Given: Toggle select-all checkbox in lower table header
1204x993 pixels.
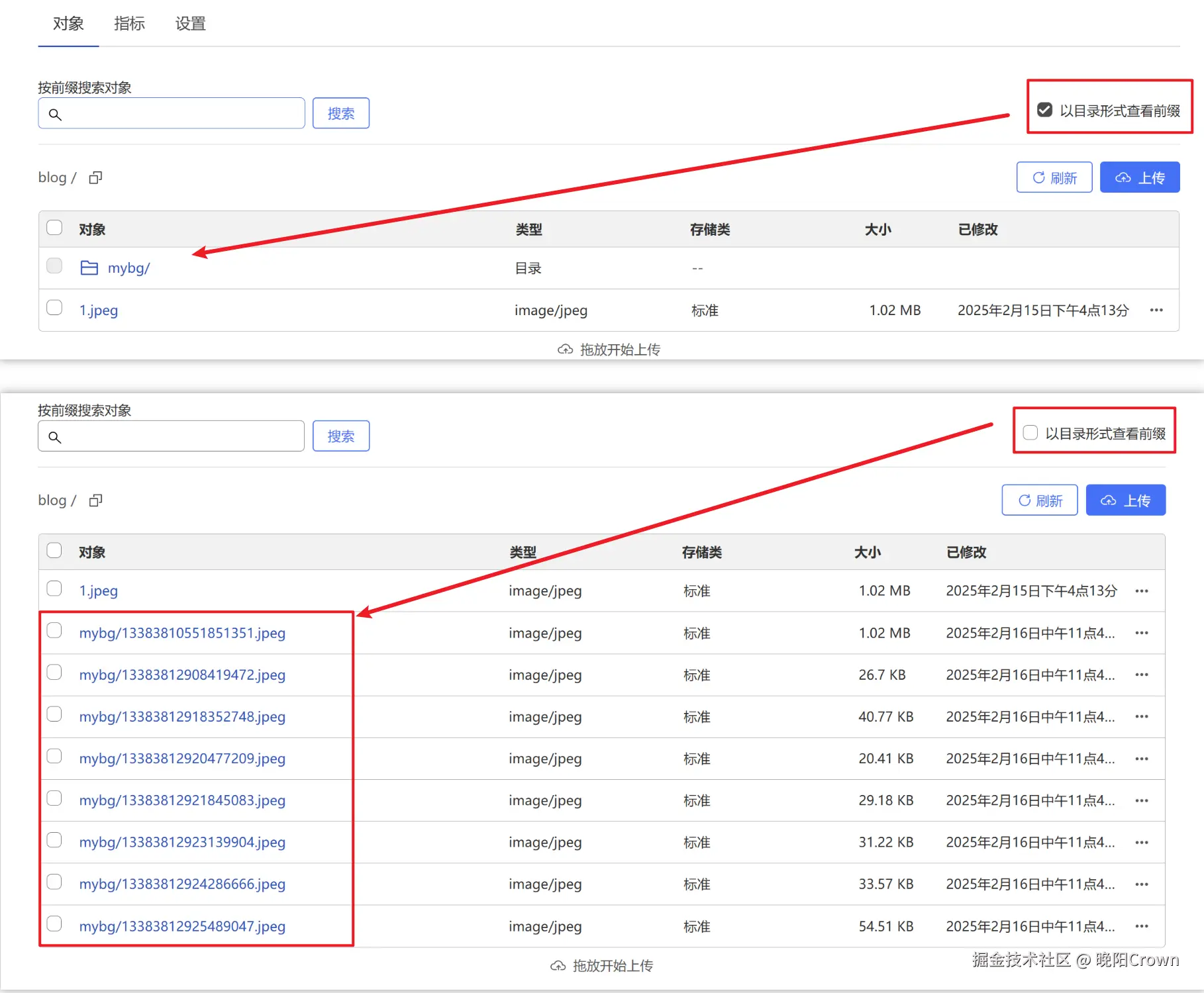Looking at the screenshot, I should tap(54, 551).
